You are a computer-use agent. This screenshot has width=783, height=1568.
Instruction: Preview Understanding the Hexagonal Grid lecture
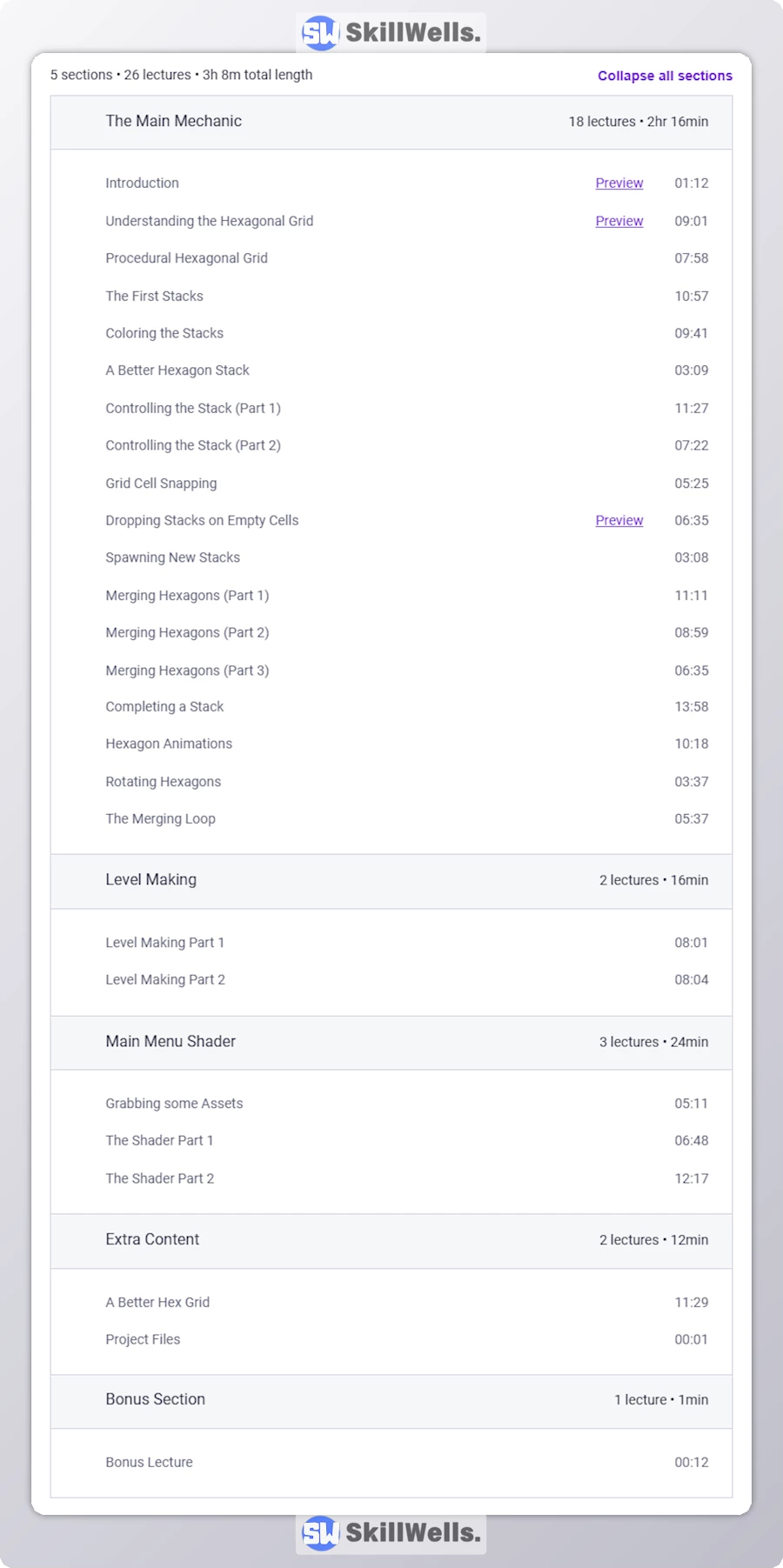[619, 222]
